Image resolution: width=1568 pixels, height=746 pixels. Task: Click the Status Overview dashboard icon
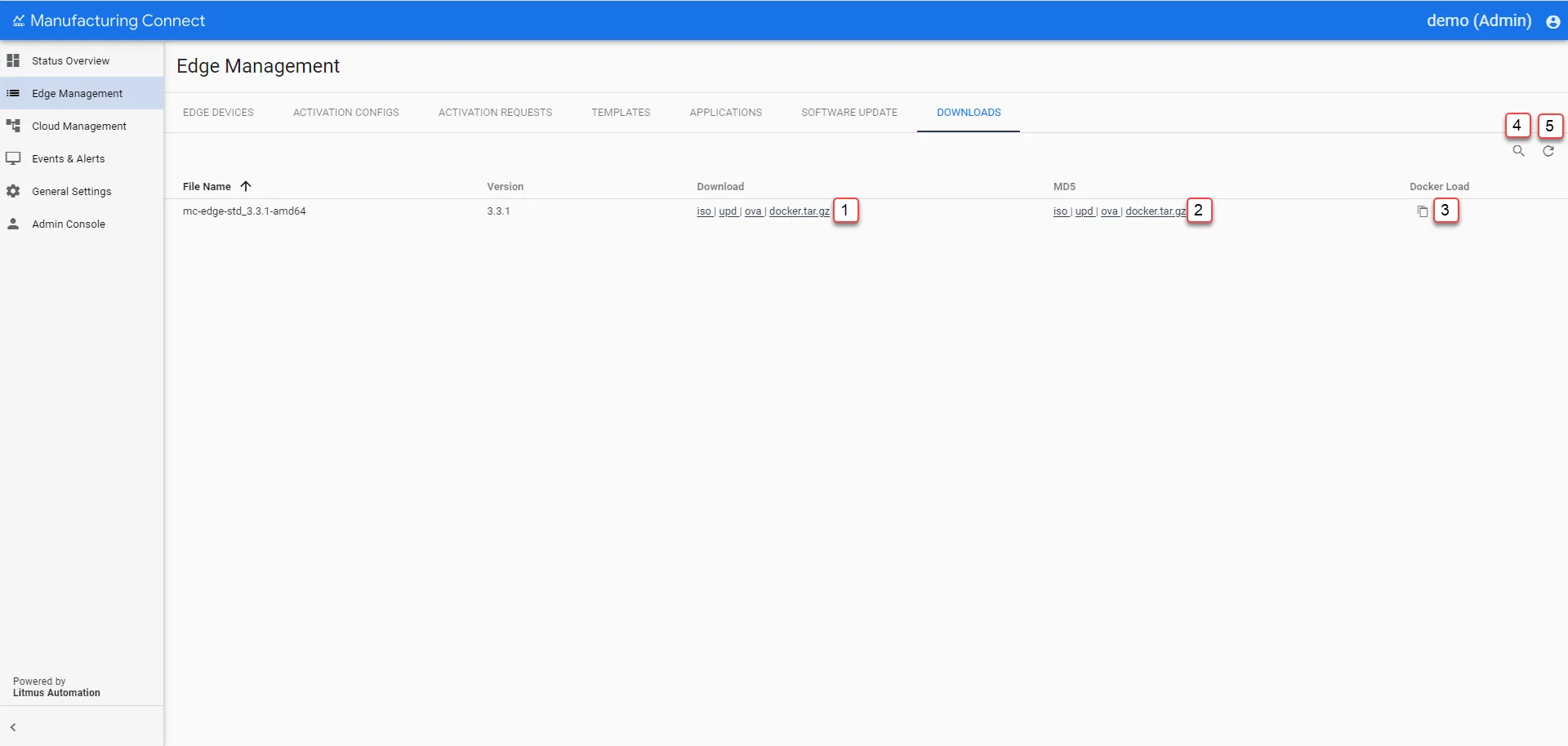tap(13, 60)
